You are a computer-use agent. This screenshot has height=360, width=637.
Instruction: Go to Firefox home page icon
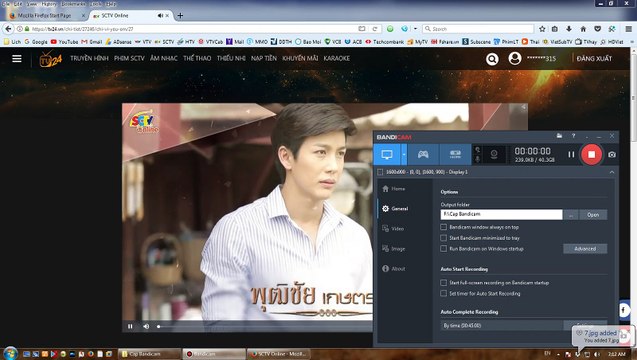(583, 29)
